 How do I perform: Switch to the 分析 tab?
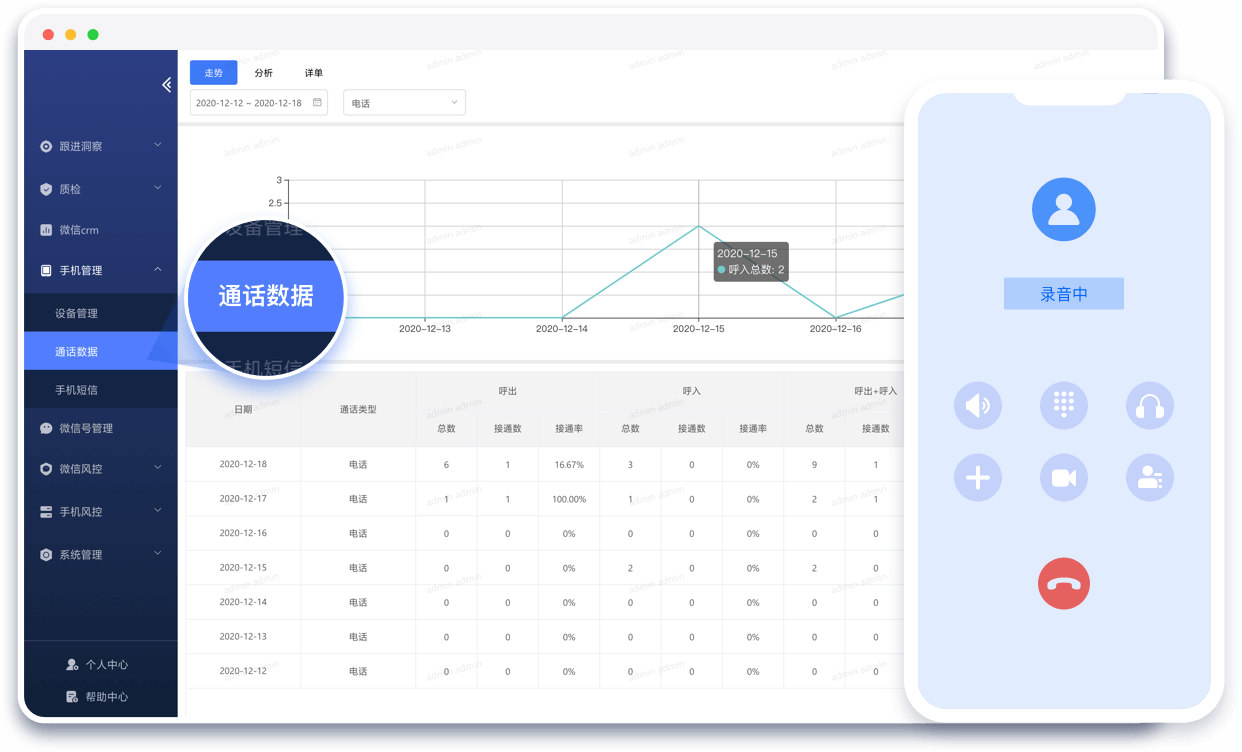pyautogui.click(x=263, y=73)
